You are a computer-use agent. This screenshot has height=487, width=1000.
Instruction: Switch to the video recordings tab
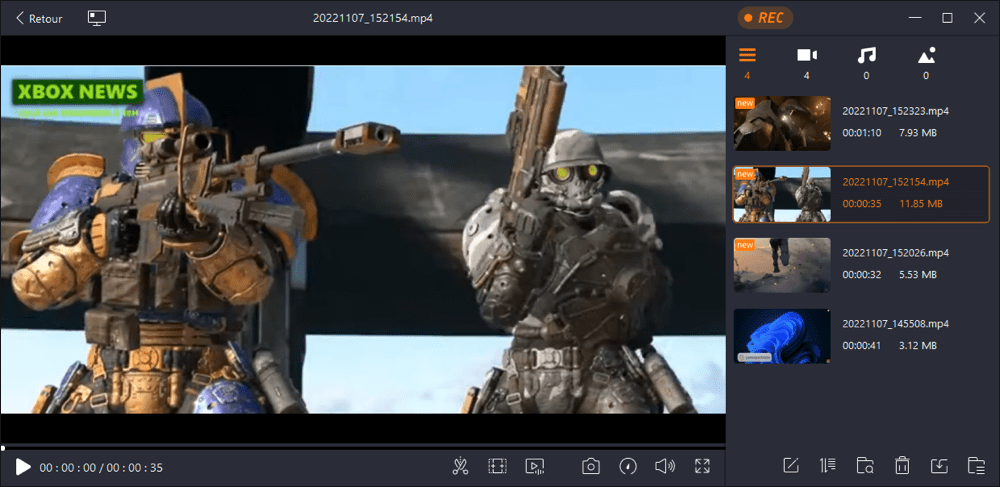point(807,62)
